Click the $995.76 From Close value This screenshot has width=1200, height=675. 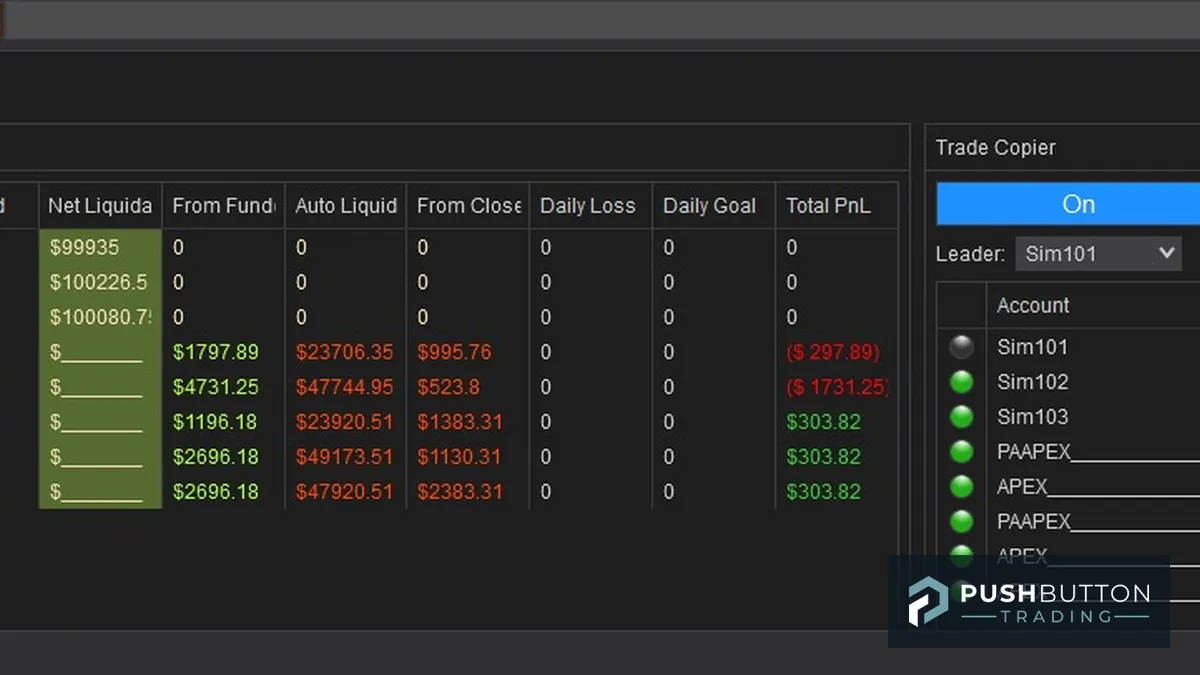[x=455, y=352]
